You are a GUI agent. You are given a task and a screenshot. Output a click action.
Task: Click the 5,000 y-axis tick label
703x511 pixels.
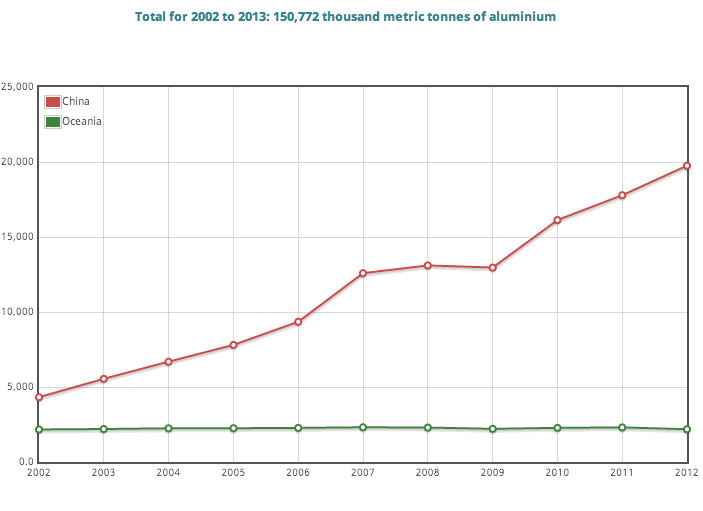(x=21, y=388)
